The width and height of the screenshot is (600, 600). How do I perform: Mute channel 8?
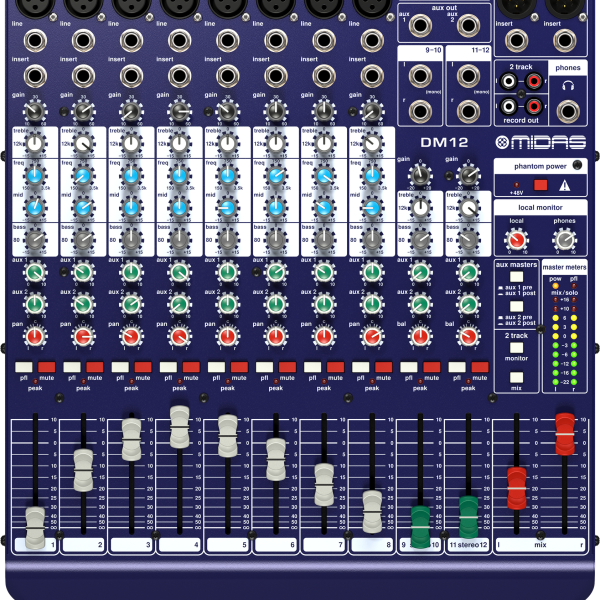[x=383, y=367]
